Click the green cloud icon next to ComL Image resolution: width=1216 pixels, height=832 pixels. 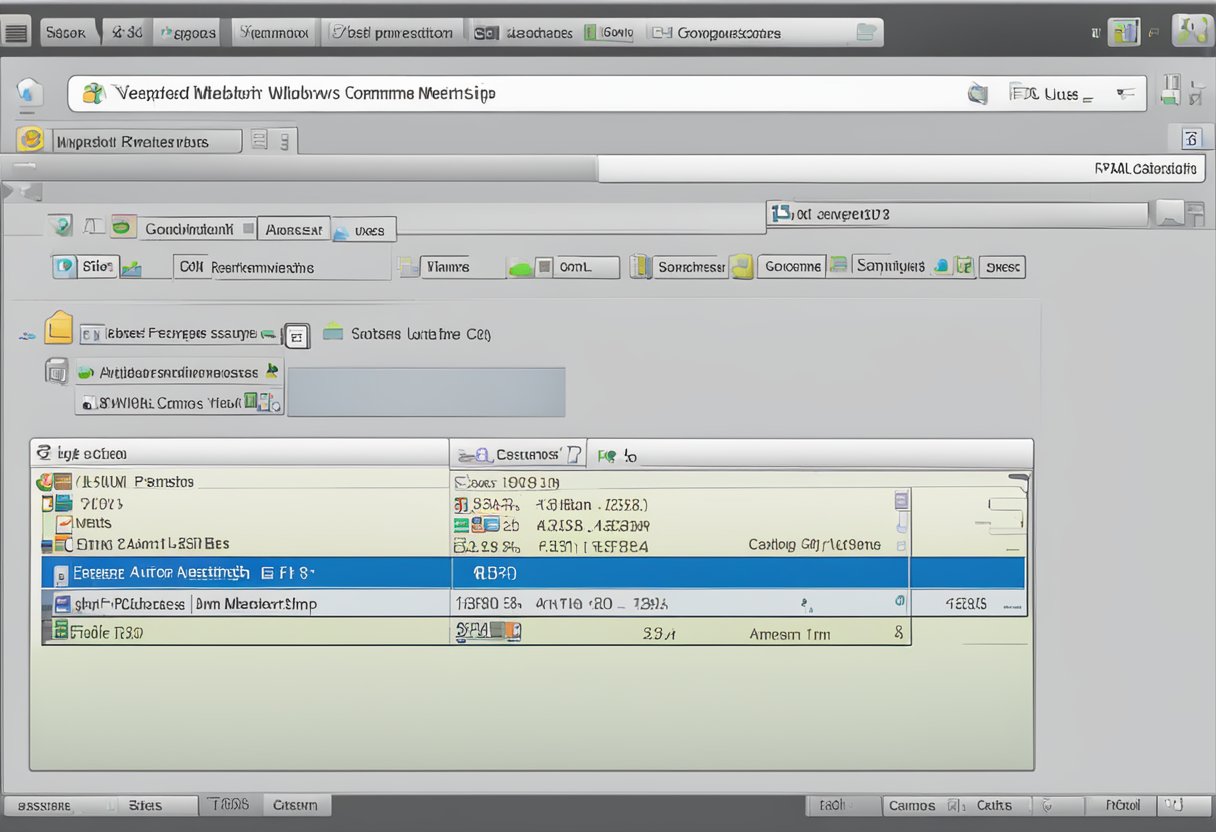point(519,267)
